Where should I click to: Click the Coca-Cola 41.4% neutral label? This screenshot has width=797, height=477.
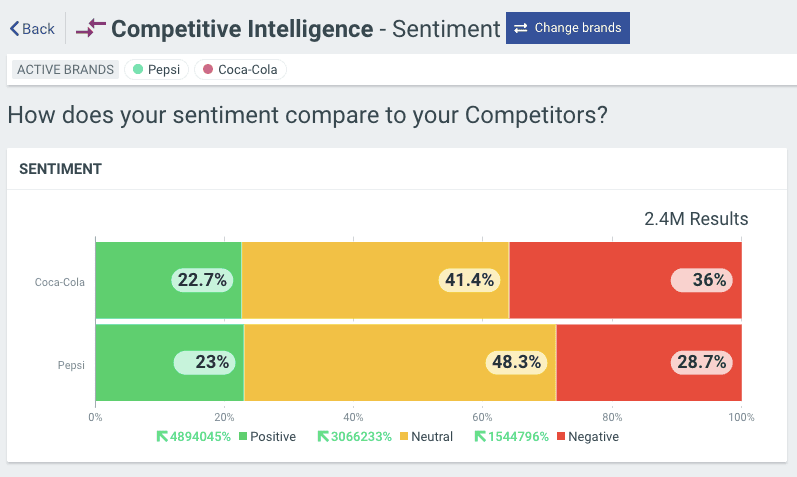tap(469, 280)
